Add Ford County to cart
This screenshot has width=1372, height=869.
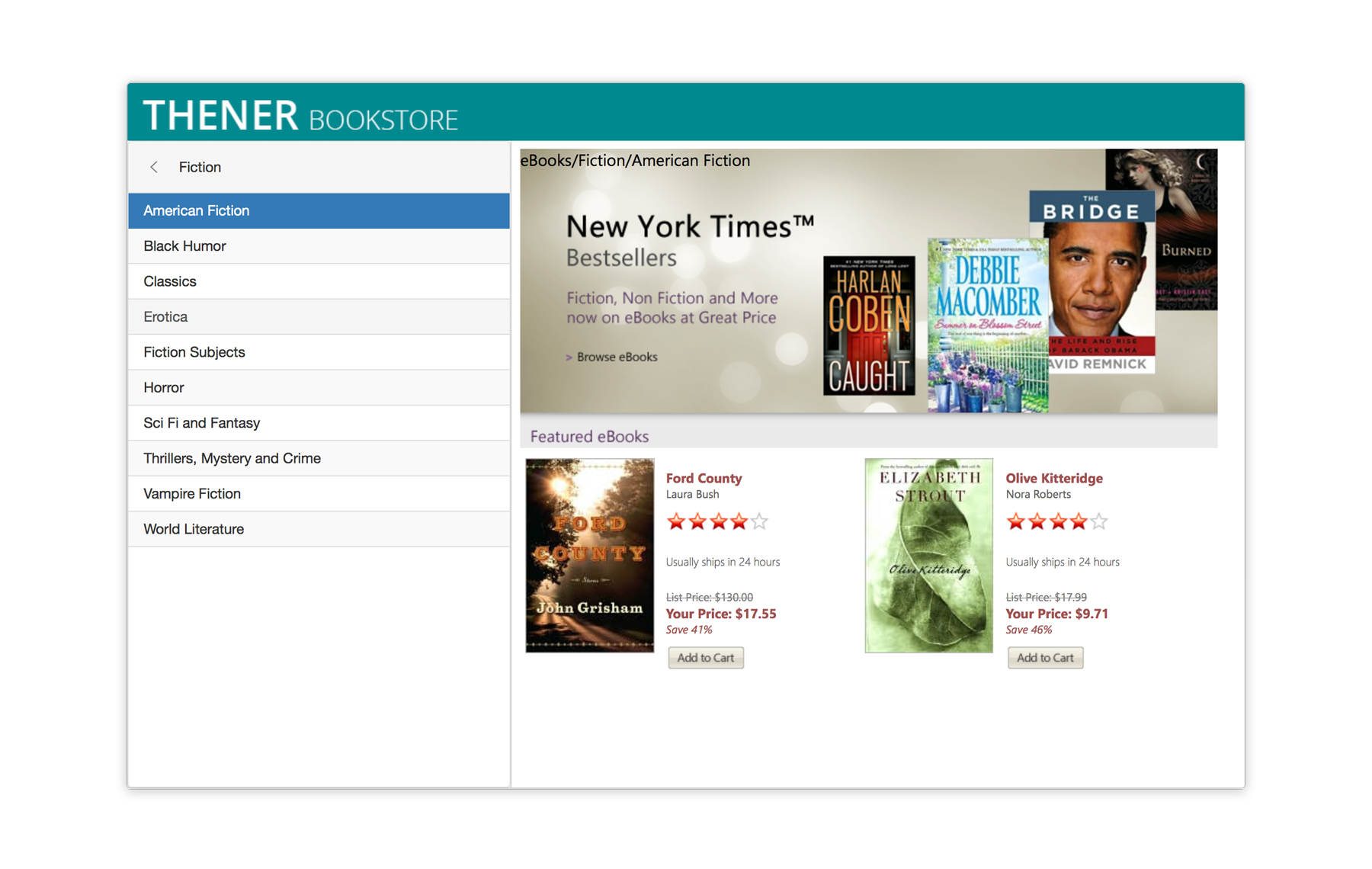click(x=705, y=658)
